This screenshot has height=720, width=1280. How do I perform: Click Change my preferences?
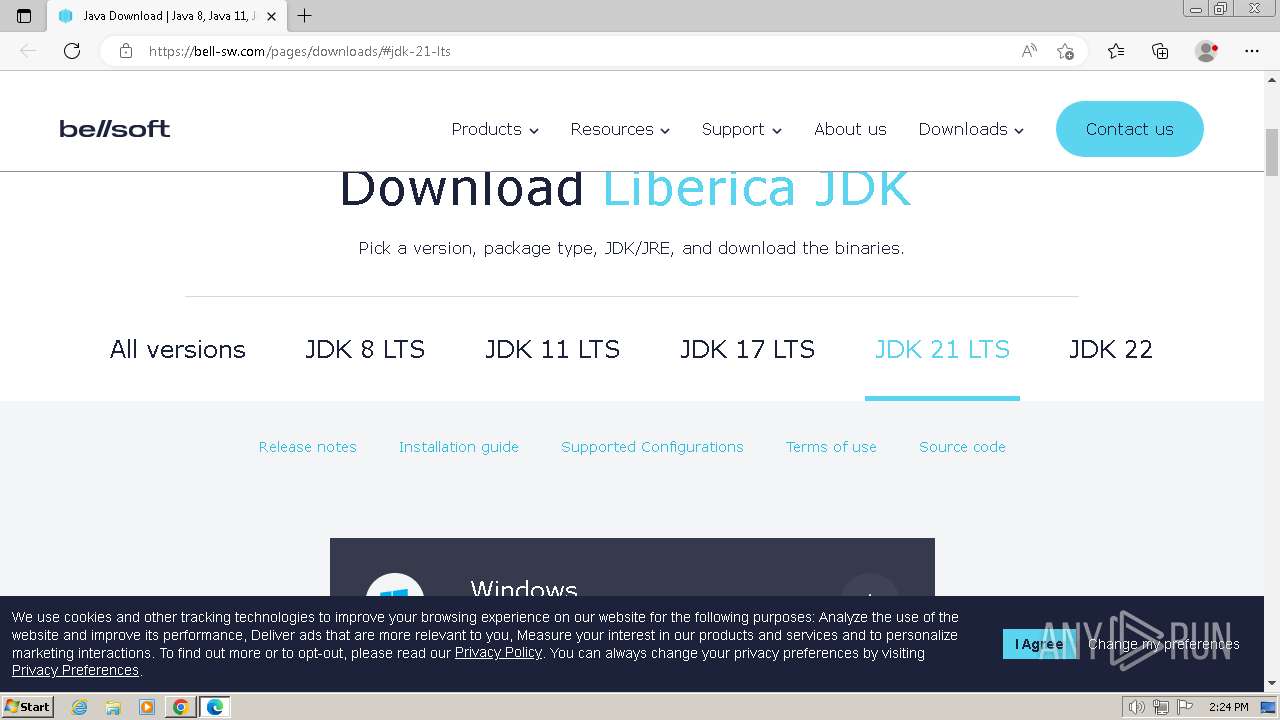(1164, 644)
